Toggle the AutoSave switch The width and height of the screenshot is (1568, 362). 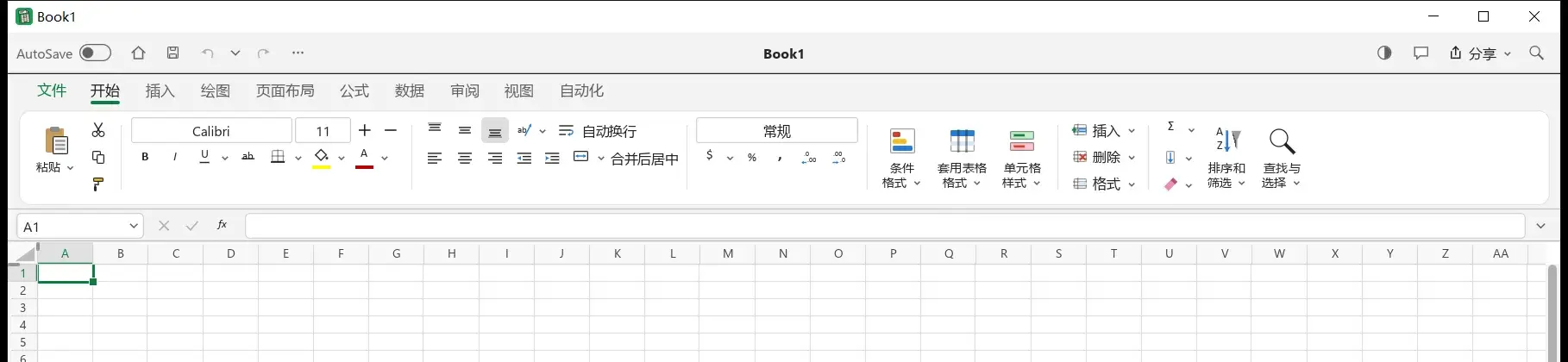tap(95, 53)
